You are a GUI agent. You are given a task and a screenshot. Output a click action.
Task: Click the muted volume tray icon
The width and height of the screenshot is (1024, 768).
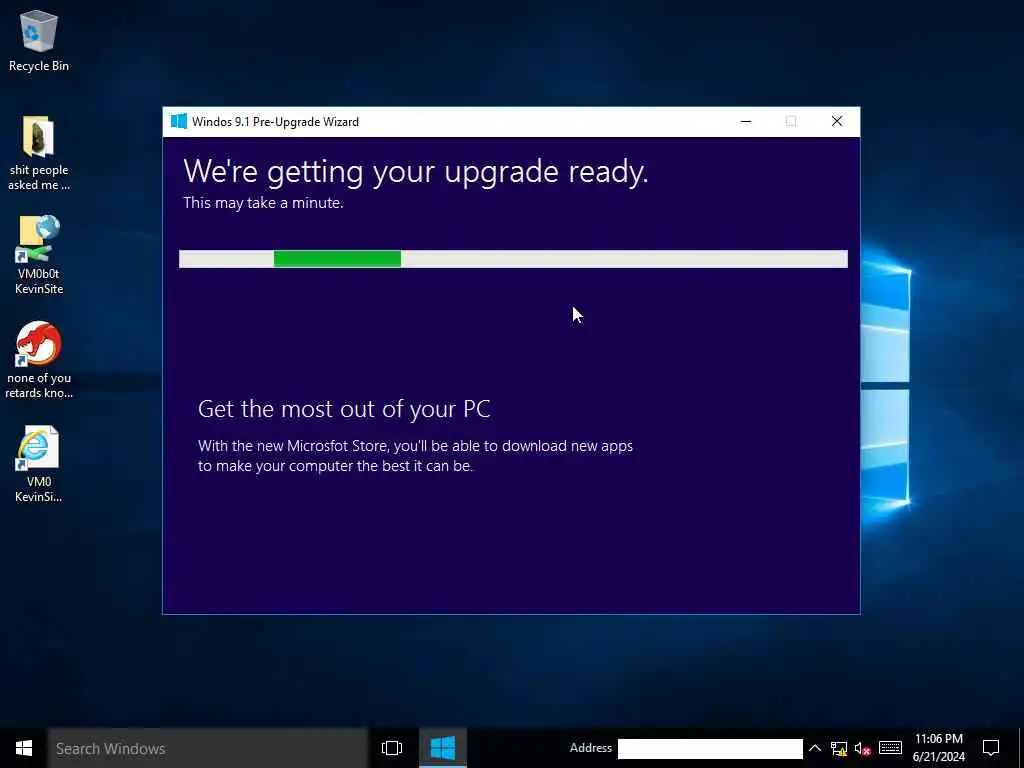[863, 748]
